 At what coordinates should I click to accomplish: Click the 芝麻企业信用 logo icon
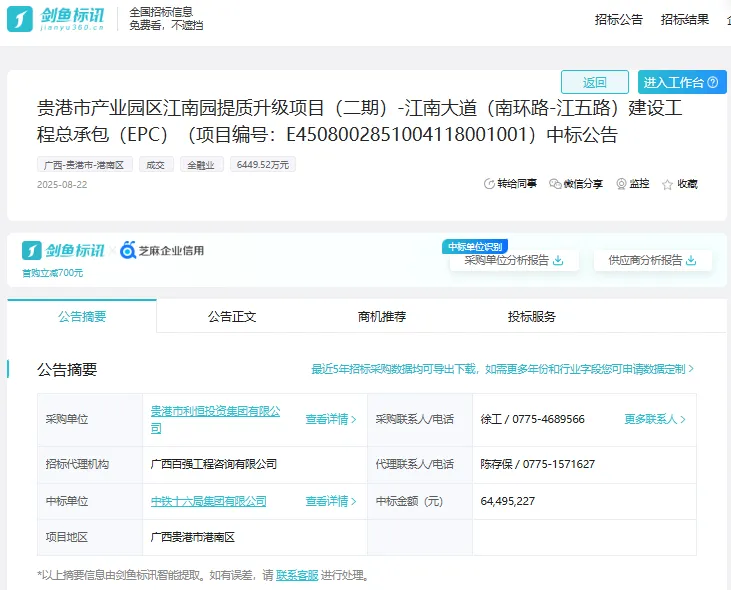click(128, 250)
